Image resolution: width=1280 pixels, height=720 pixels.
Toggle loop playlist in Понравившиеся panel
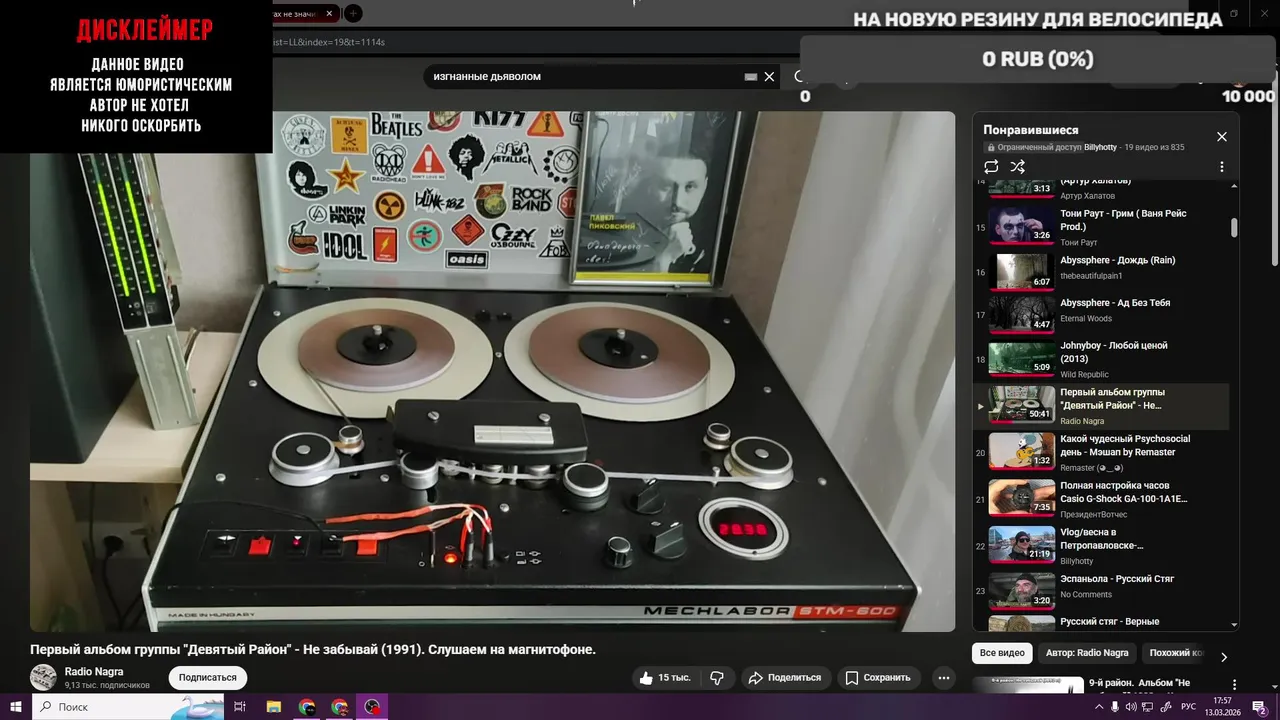[x=991, y=167]
